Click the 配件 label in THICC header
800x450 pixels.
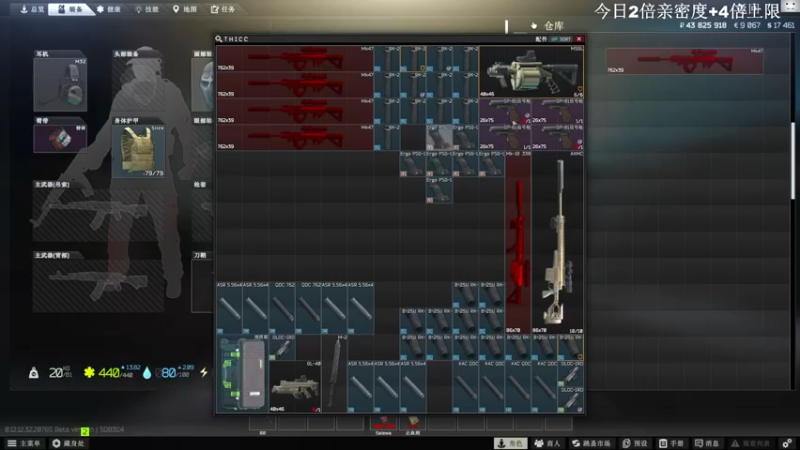coord(540,39)
